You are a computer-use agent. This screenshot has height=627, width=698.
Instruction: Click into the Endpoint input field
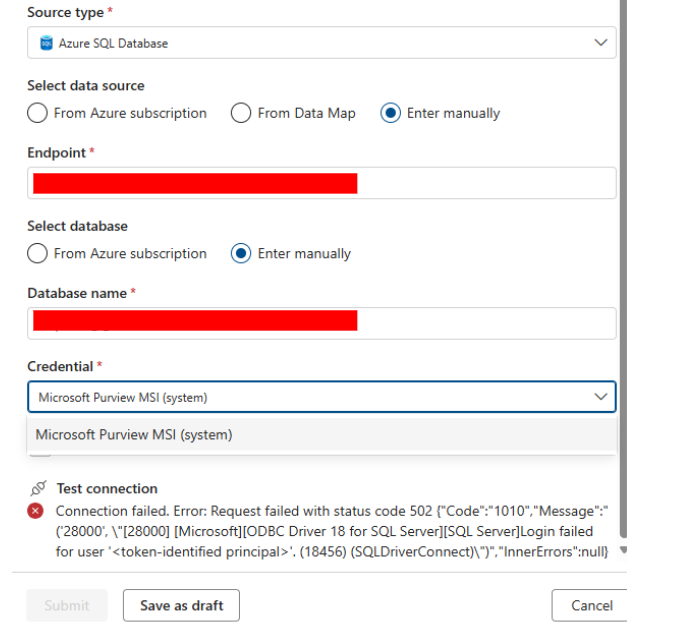(321, 183)
